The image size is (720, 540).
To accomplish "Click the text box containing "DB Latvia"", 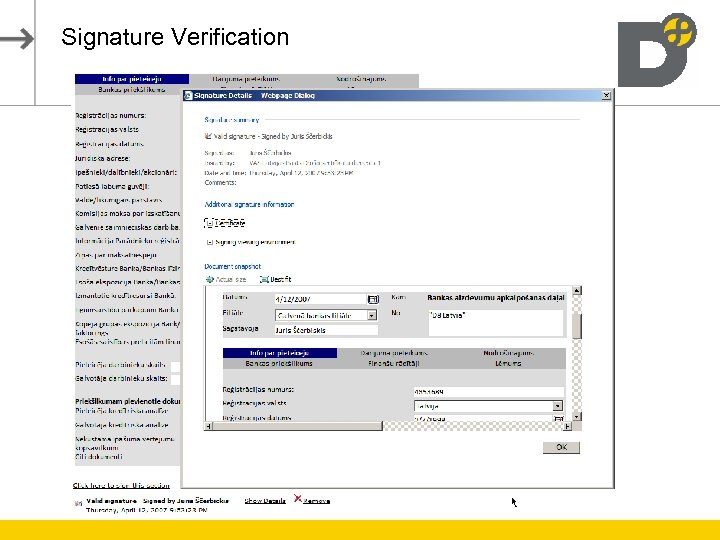I will coord(495,323).
